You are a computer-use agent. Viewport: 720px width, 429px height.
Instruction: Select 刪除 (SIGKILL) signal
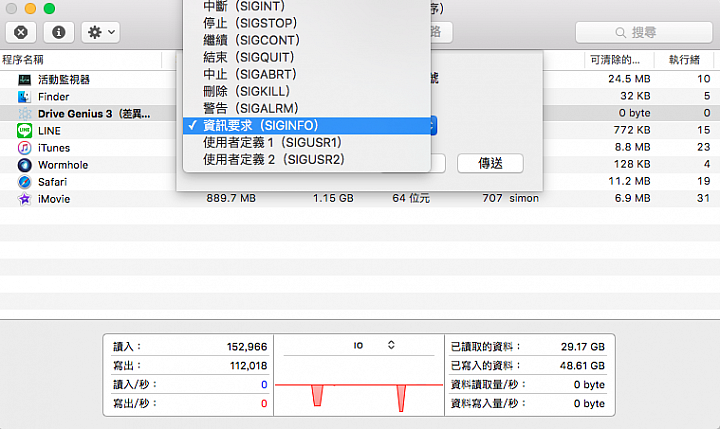pos(306,91)
